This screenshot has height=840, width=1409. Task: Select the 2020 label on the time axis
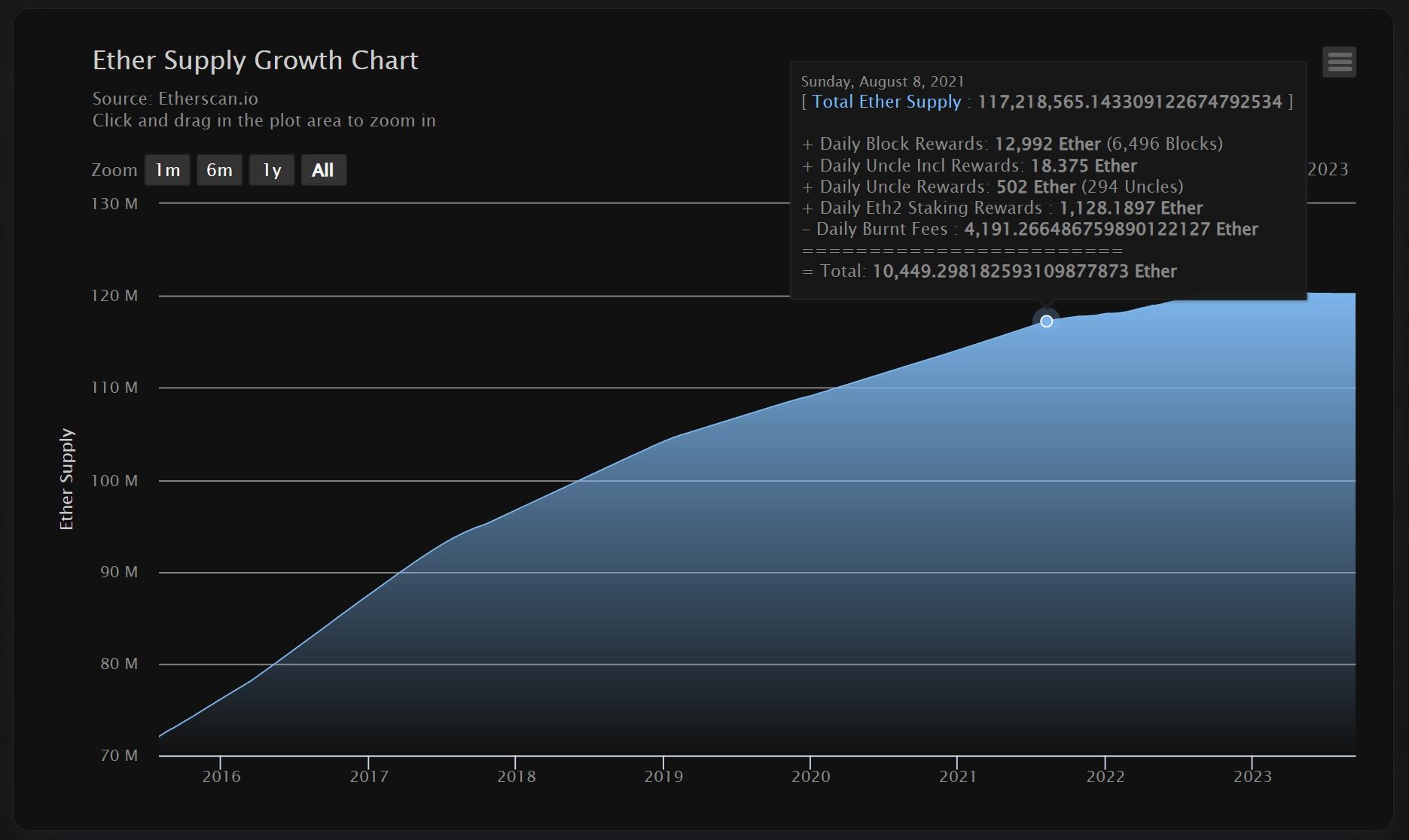coord(810,777)
